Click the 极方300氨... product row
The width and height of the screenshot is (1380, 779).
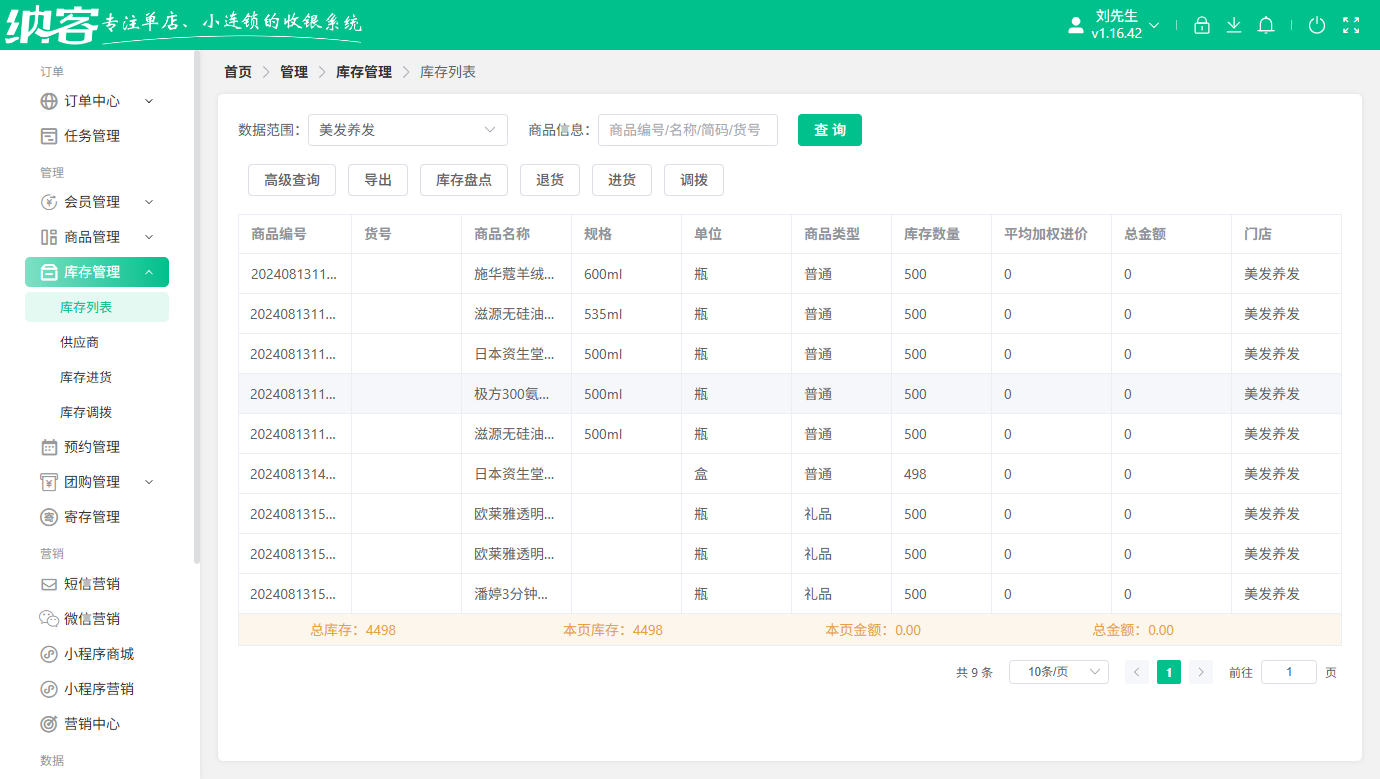point(790,394)
